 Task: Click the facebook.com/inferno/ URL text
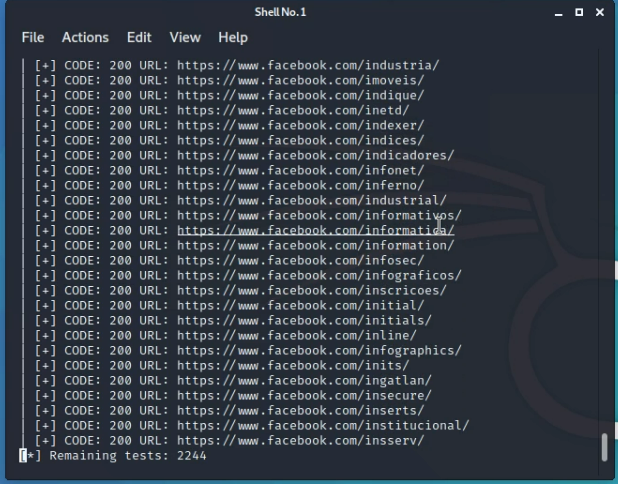(x=301, y=185)
